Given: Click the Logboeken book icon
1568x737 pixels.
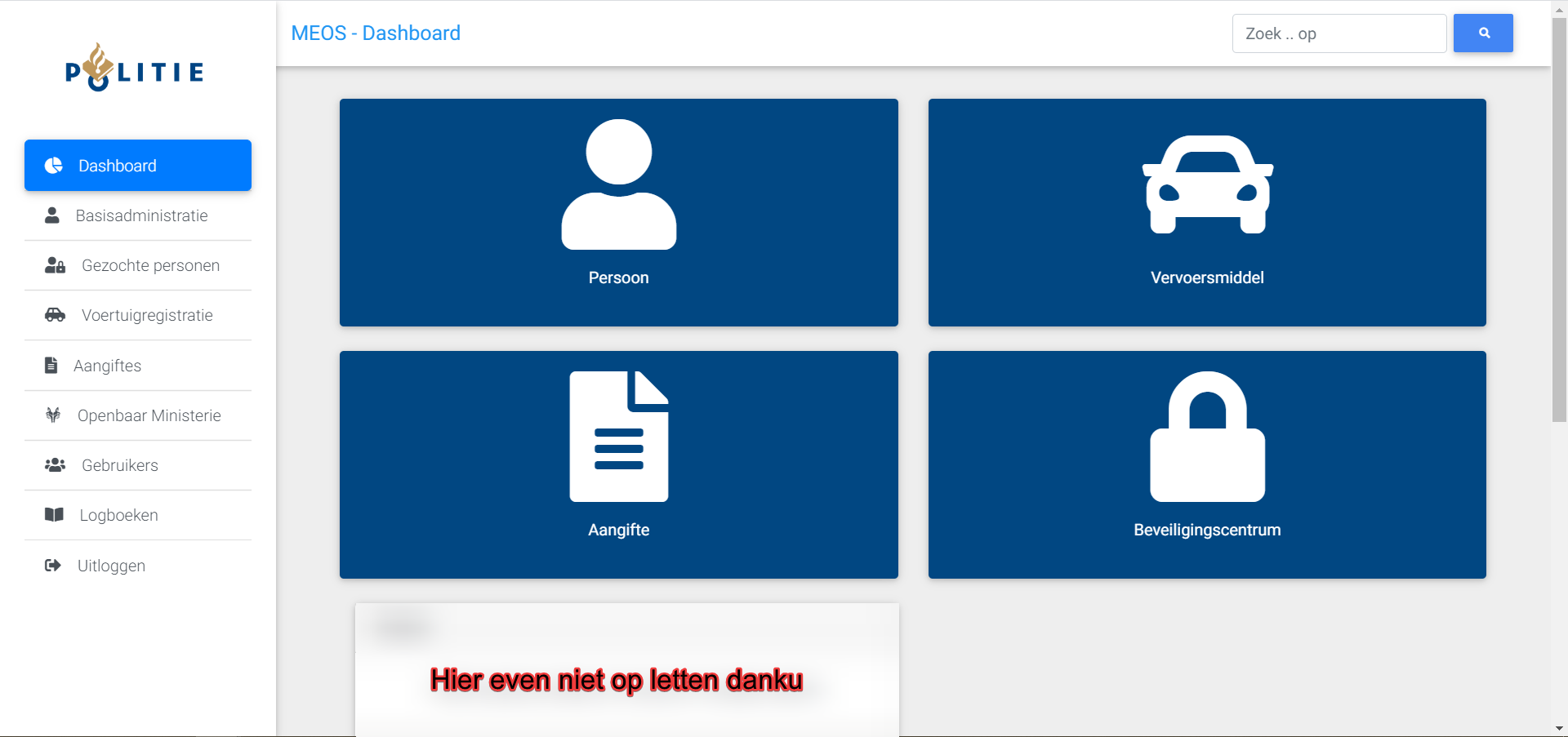Looking at the screenshot, I should point(54,515).
